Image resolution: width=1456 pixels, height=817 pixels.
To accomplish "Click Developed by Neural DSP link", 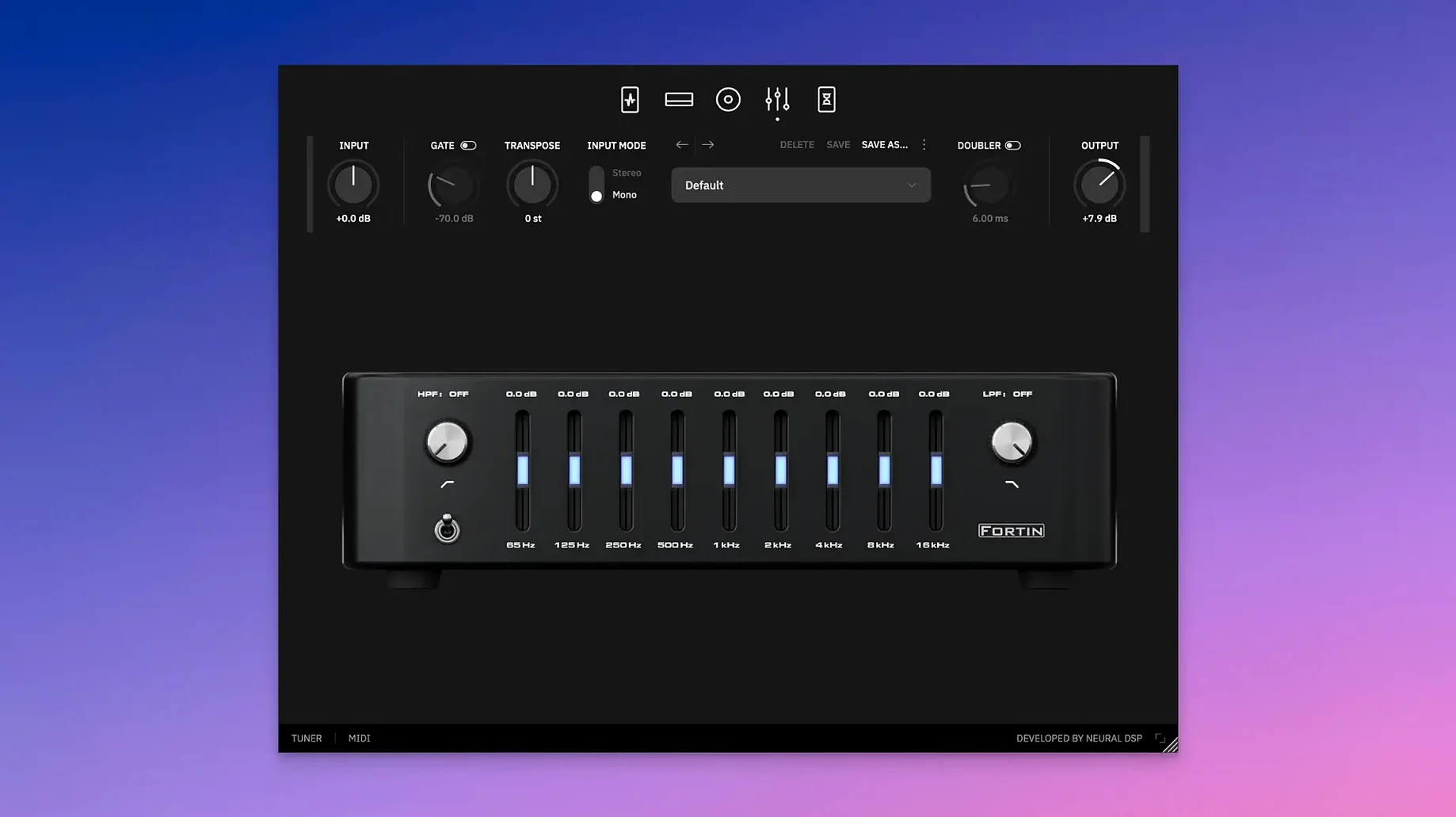I will pos(1079,739).
